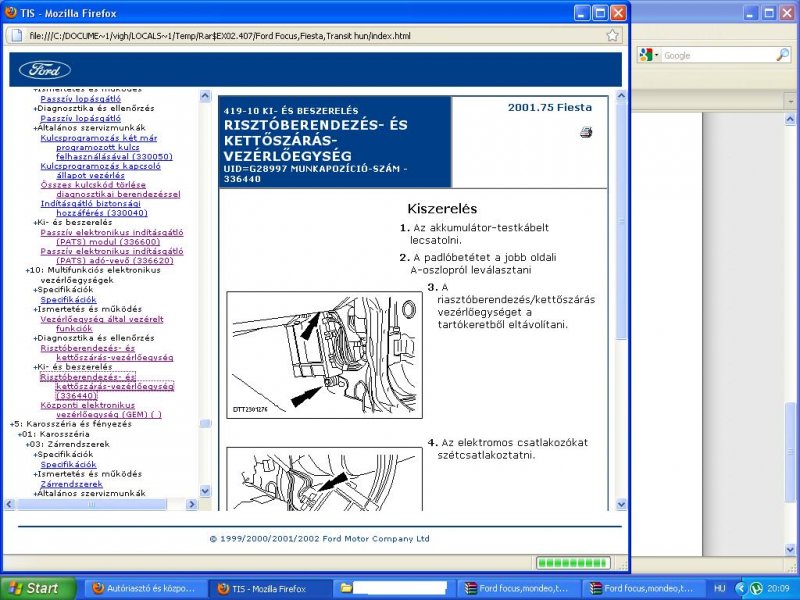This screenshot has height=600, width=800.
Task: Bookmark page with the star icon
Action: (612, 35)
